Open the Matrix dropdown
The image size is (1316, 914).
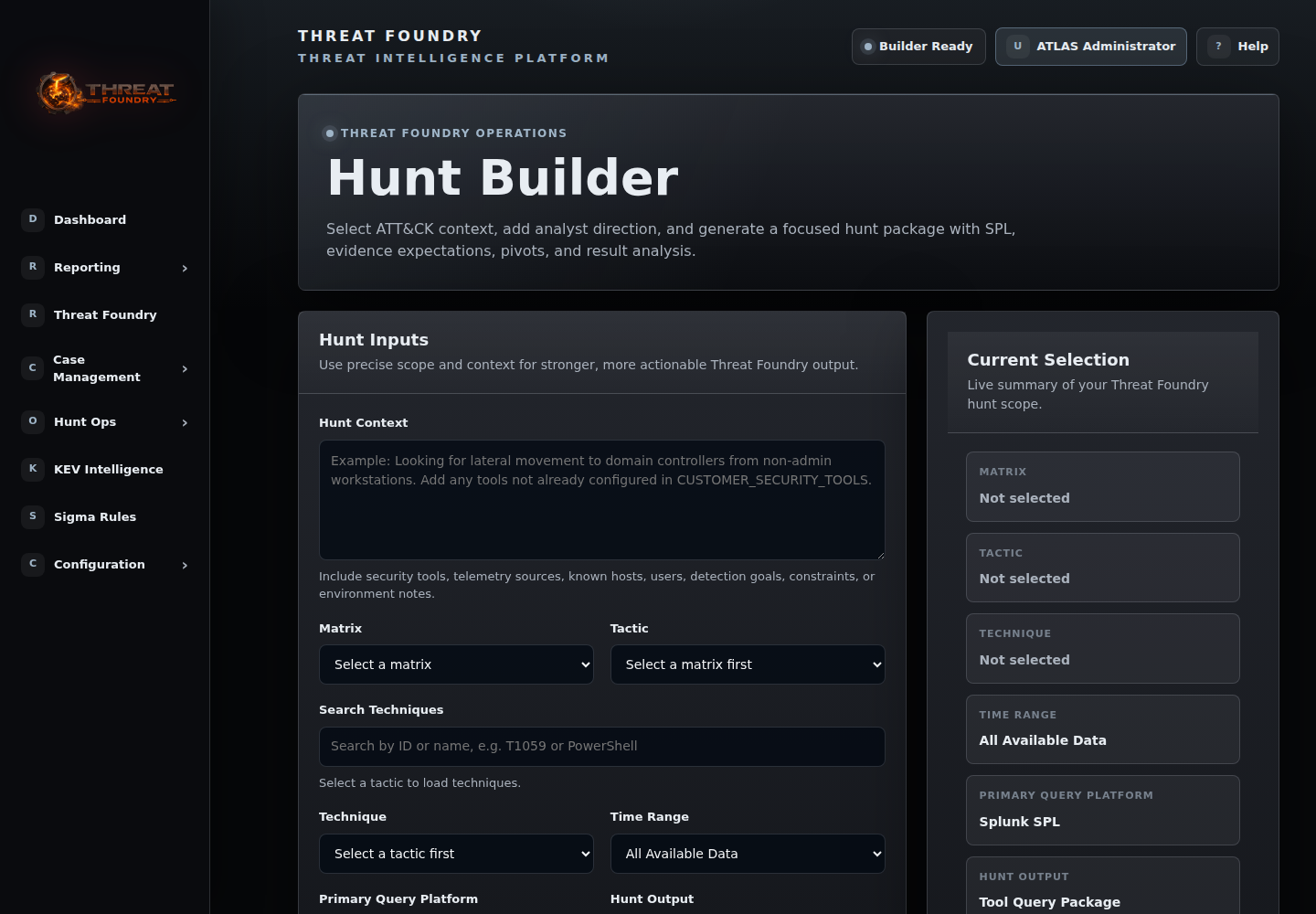(456, 664)
